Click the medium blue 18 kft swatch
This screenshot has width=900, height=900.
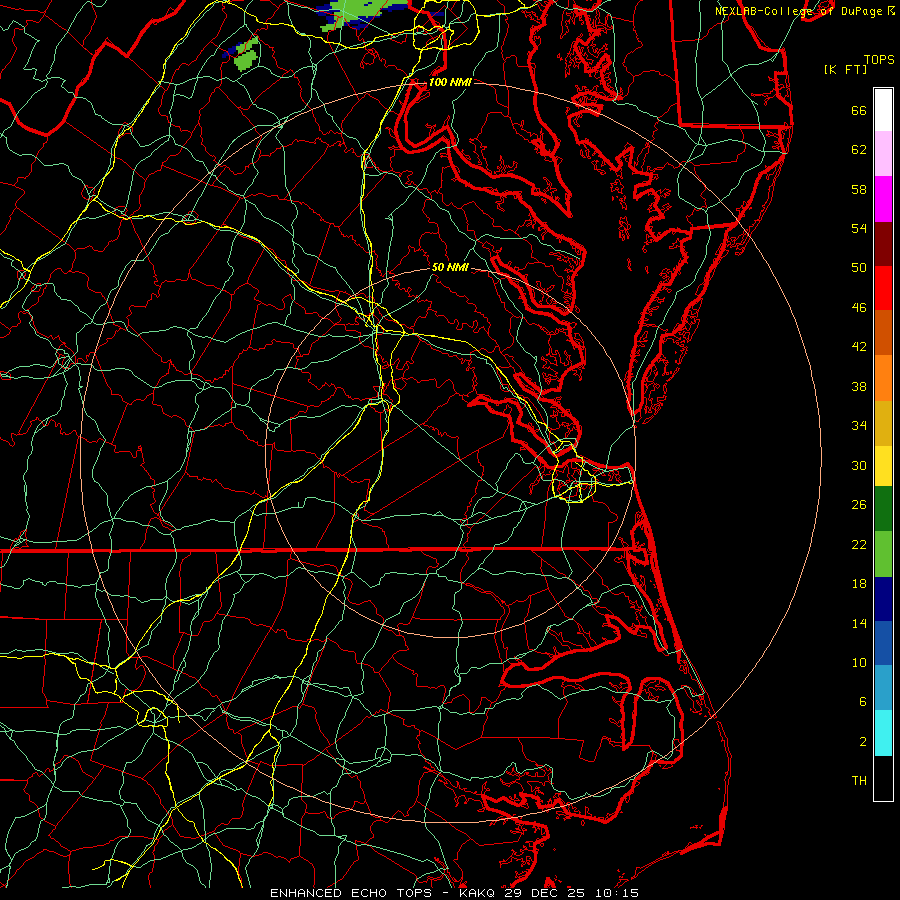pyautogui.click(x=883, y=643)
